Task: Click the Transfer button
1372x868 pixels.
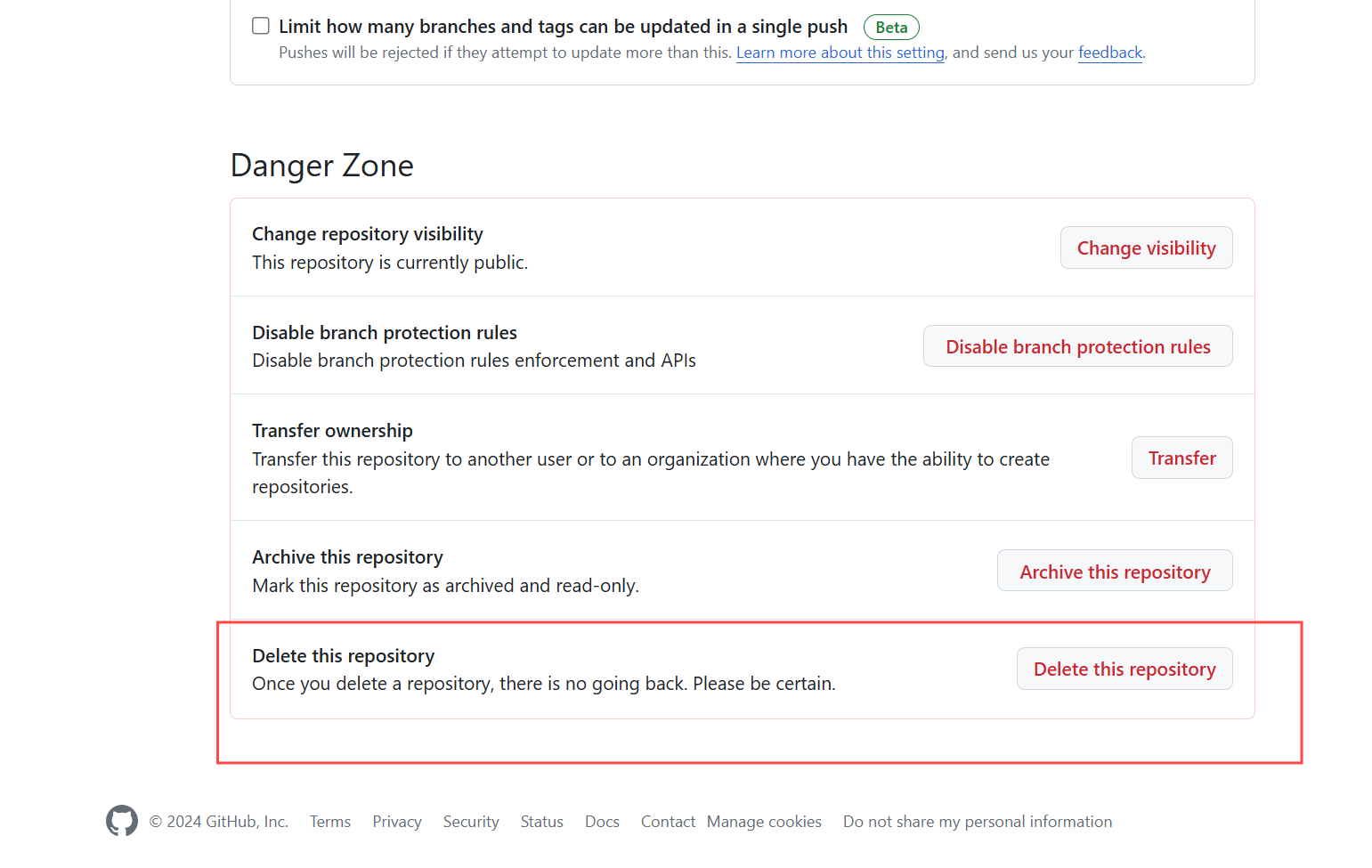Action: point(1181,458)
